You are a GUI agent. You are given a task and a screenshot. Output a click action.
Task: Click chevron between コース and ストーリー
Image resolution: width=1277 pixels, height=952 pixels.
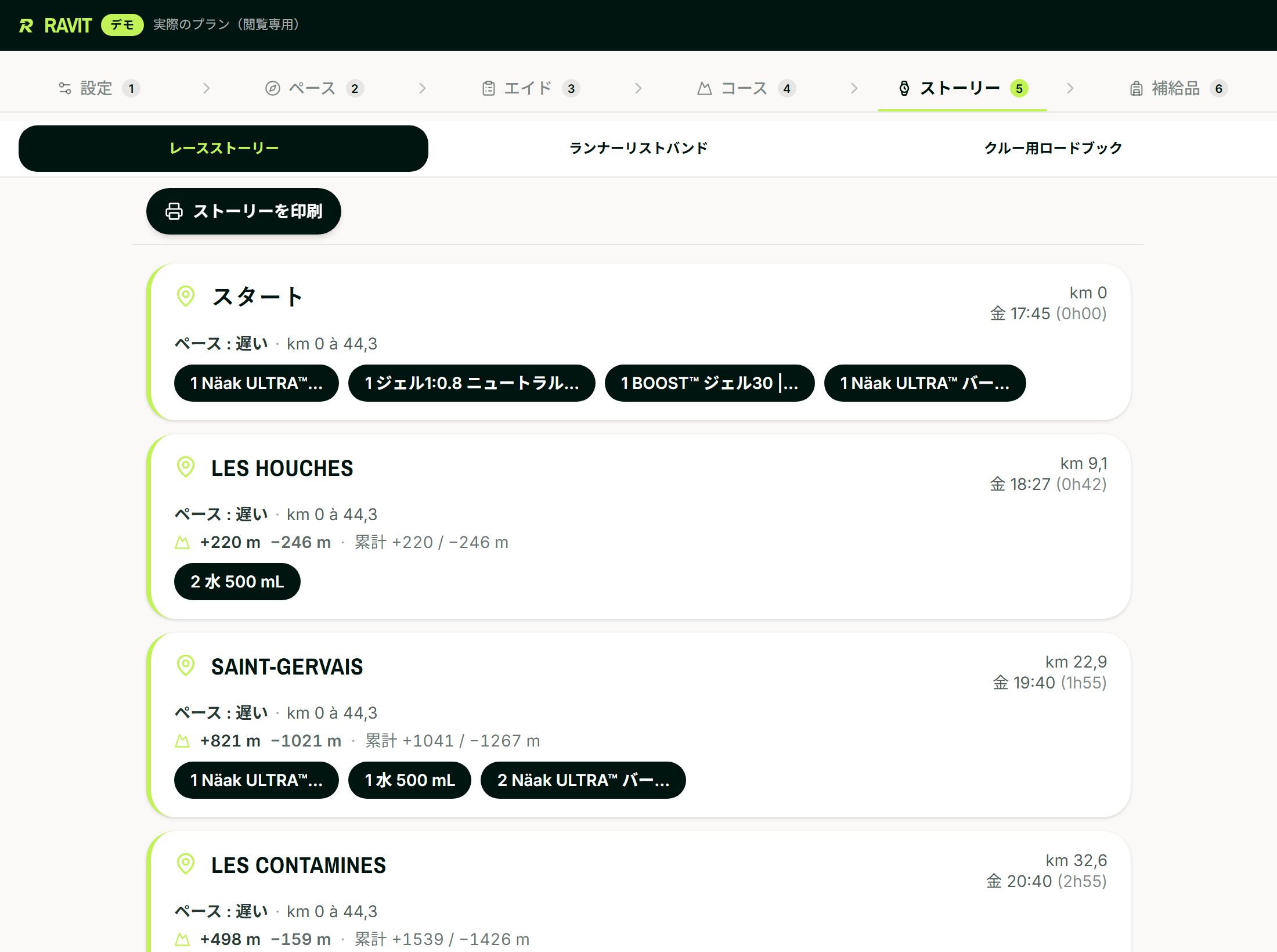tap(854, 88)
